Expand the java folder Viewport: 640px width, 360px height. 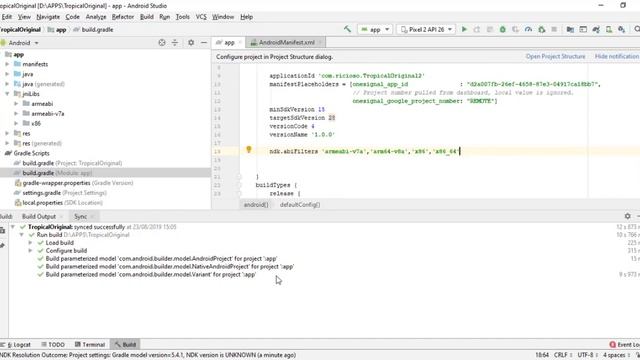click(x=7, y=74)
